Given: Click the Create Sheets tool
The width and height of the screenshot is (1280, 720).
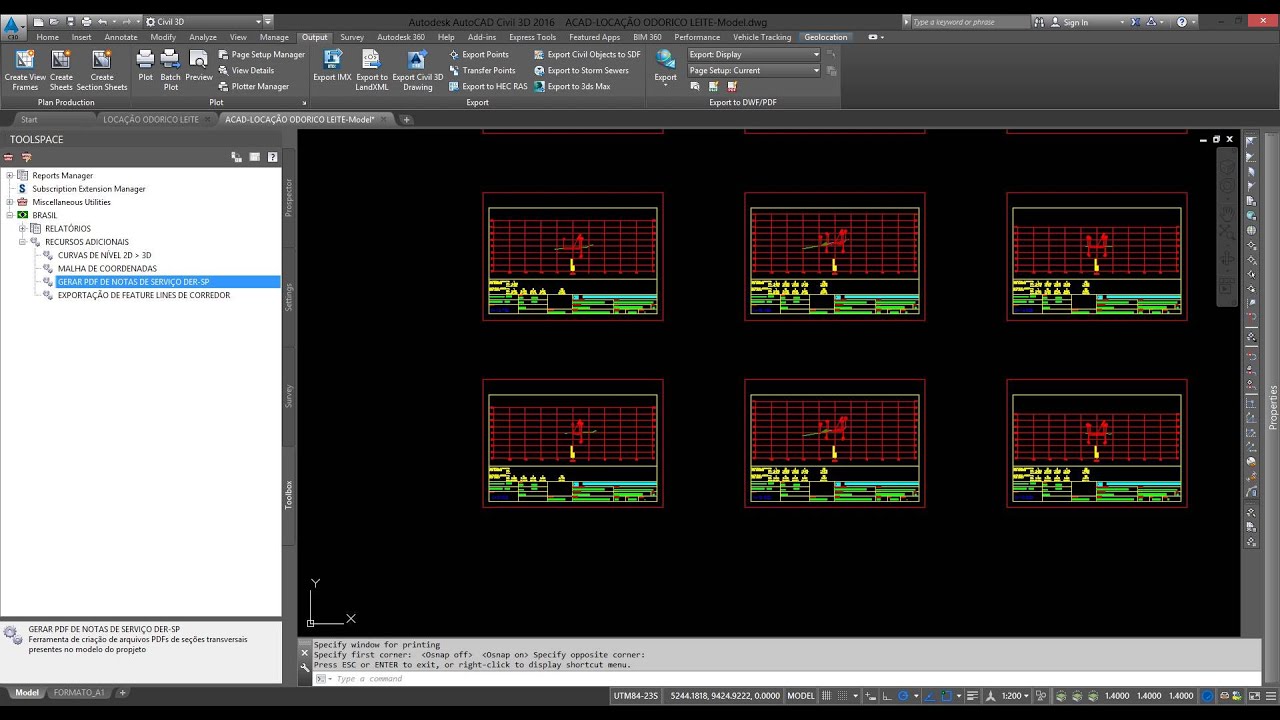Looking at the screenshot, I should coord(61,70).
